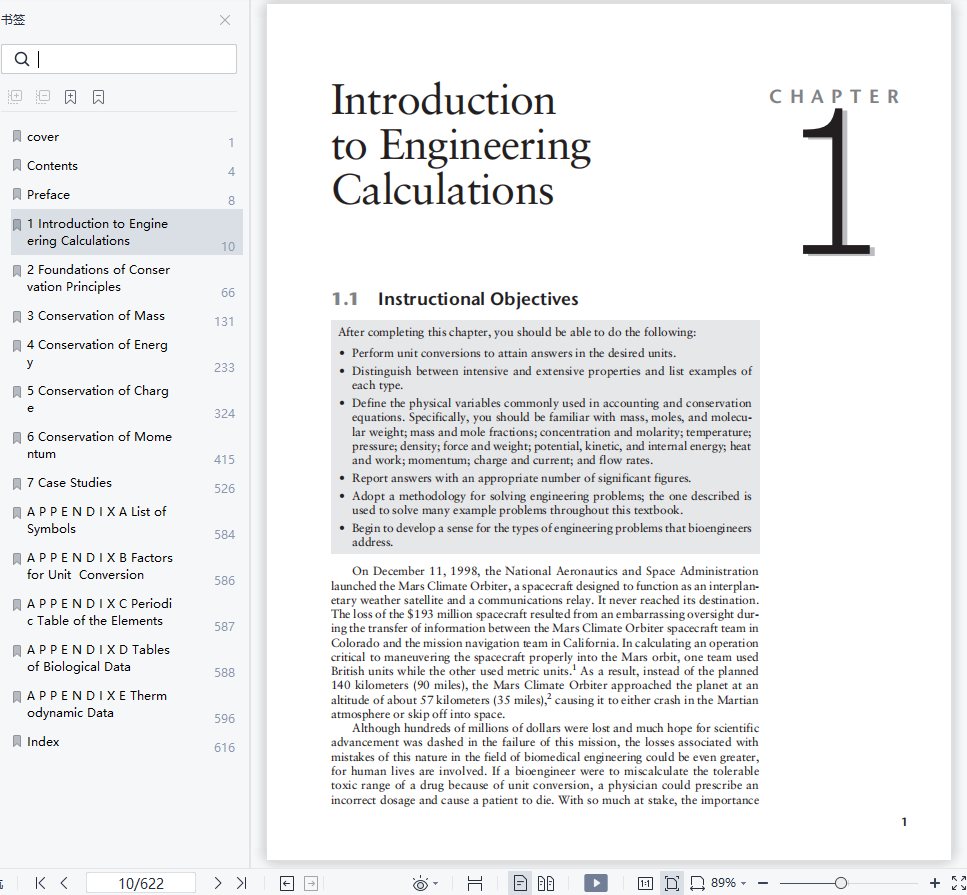Jump to Appendix D Tables of Biological Data
Screen dimensions: 967x895
126,658
